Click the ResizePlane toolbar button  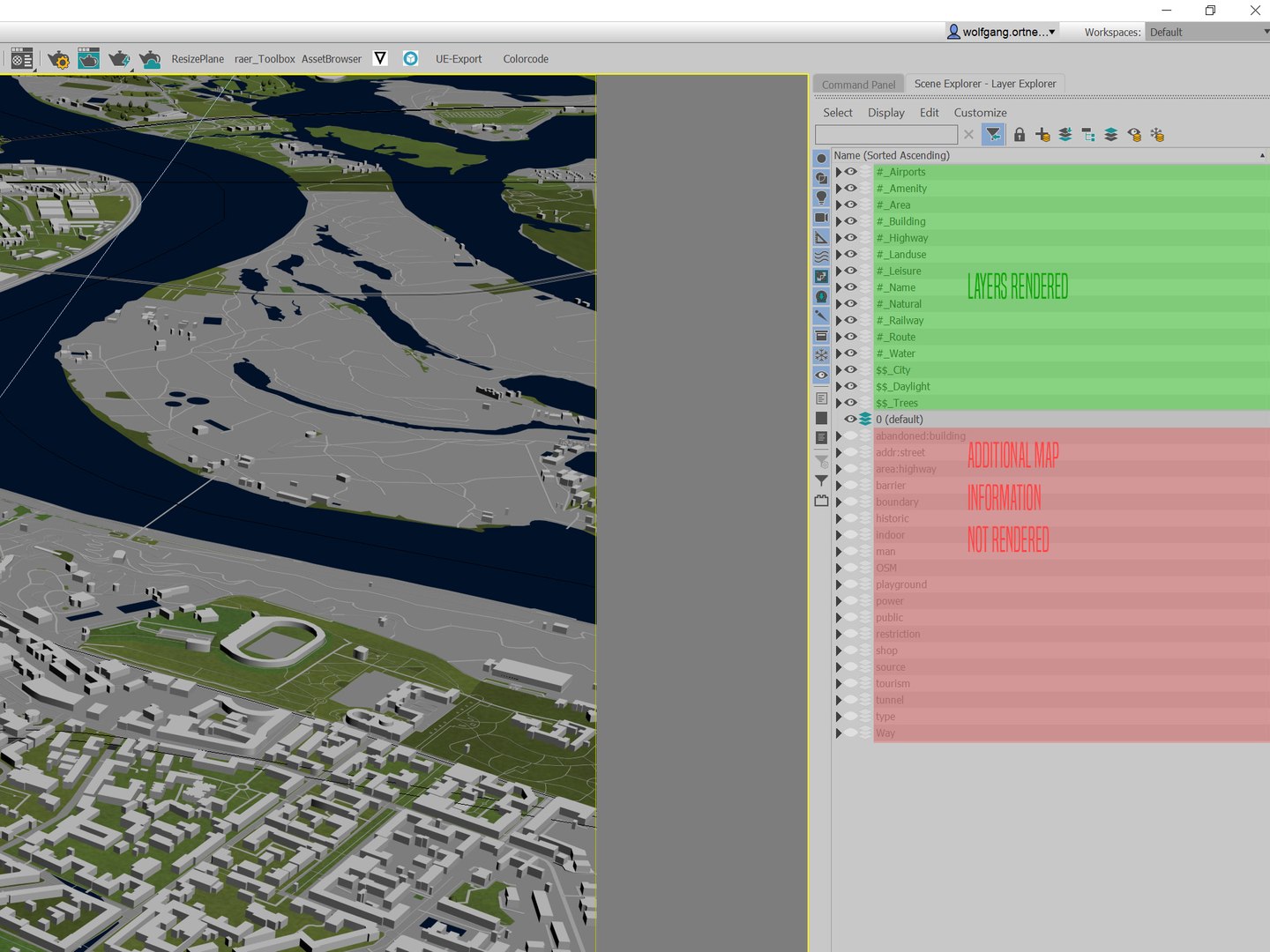198,59
